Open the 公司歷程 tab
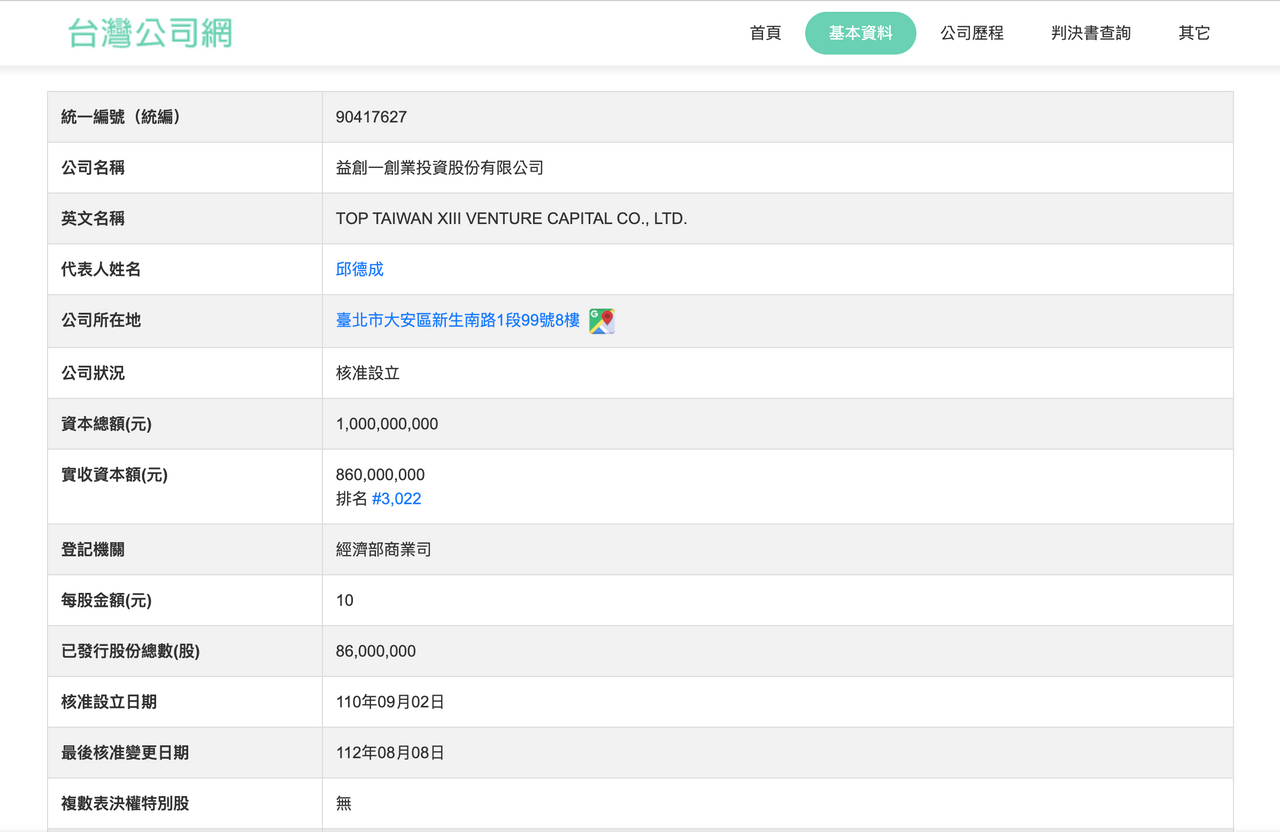1280x832 pixels. coord(972,33)
